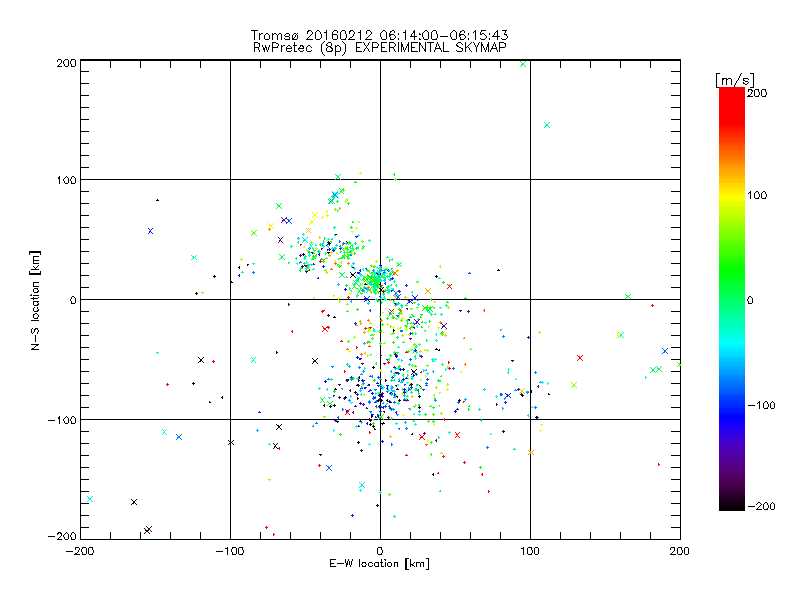Click the green X marker at plot top edge
This screenshot has height=600, width=800.
click(523, 64)
